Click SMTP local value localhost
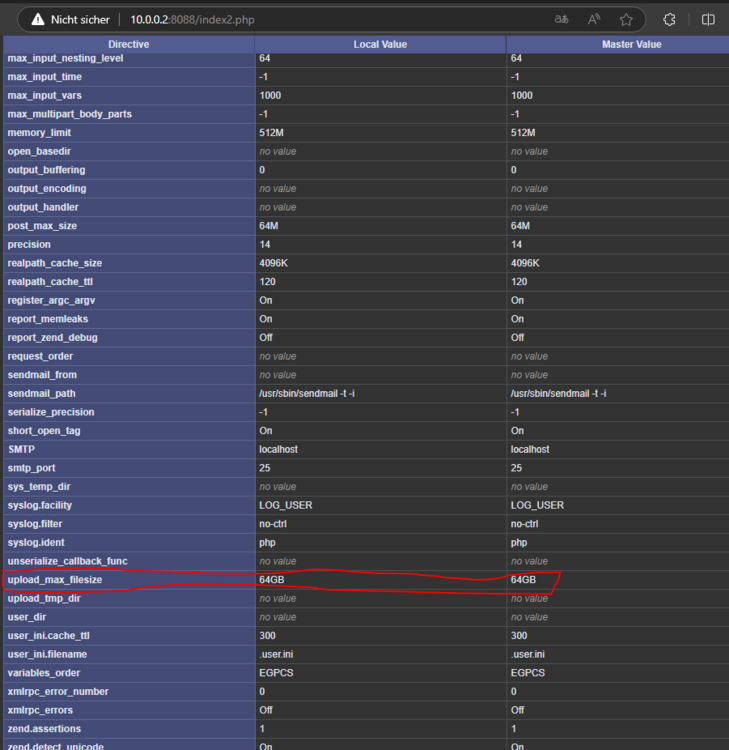The width and height of the screenshot is (729, 750). (x=278, y=450)
